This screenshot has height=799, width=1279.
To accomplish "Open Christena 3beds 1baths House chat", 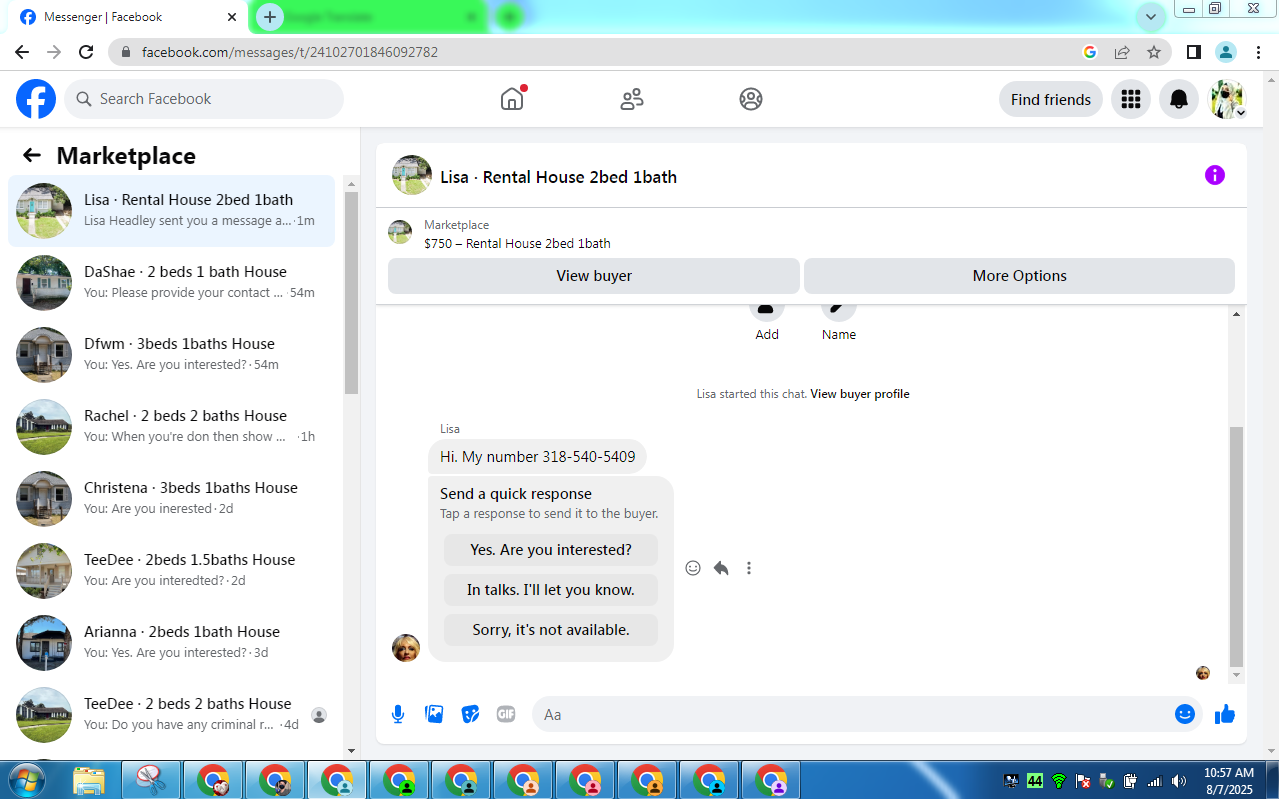I will (x=172, y=499).
